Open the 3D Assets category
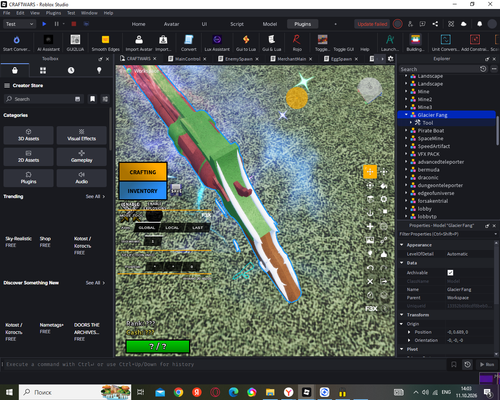 pyautogui.click(x=28, y=135)
